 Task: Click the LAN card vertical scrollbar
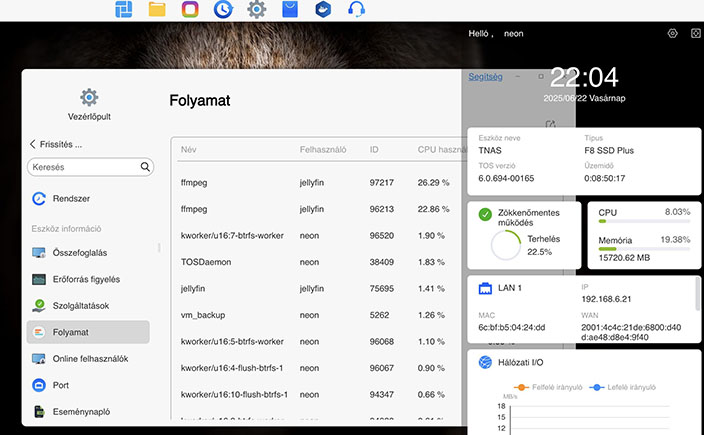697,294
